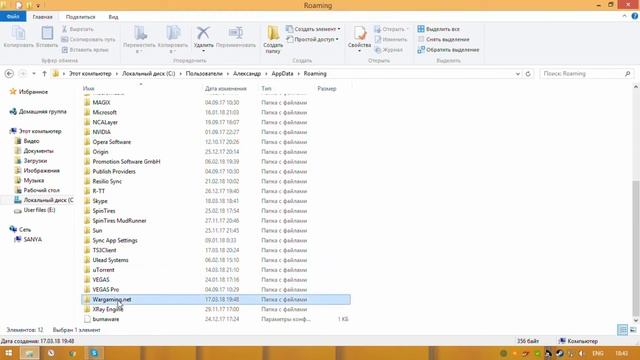Click Invert selection in the ribbon
This screenshot has width=640, height=360.
click(x=448, y=50)
